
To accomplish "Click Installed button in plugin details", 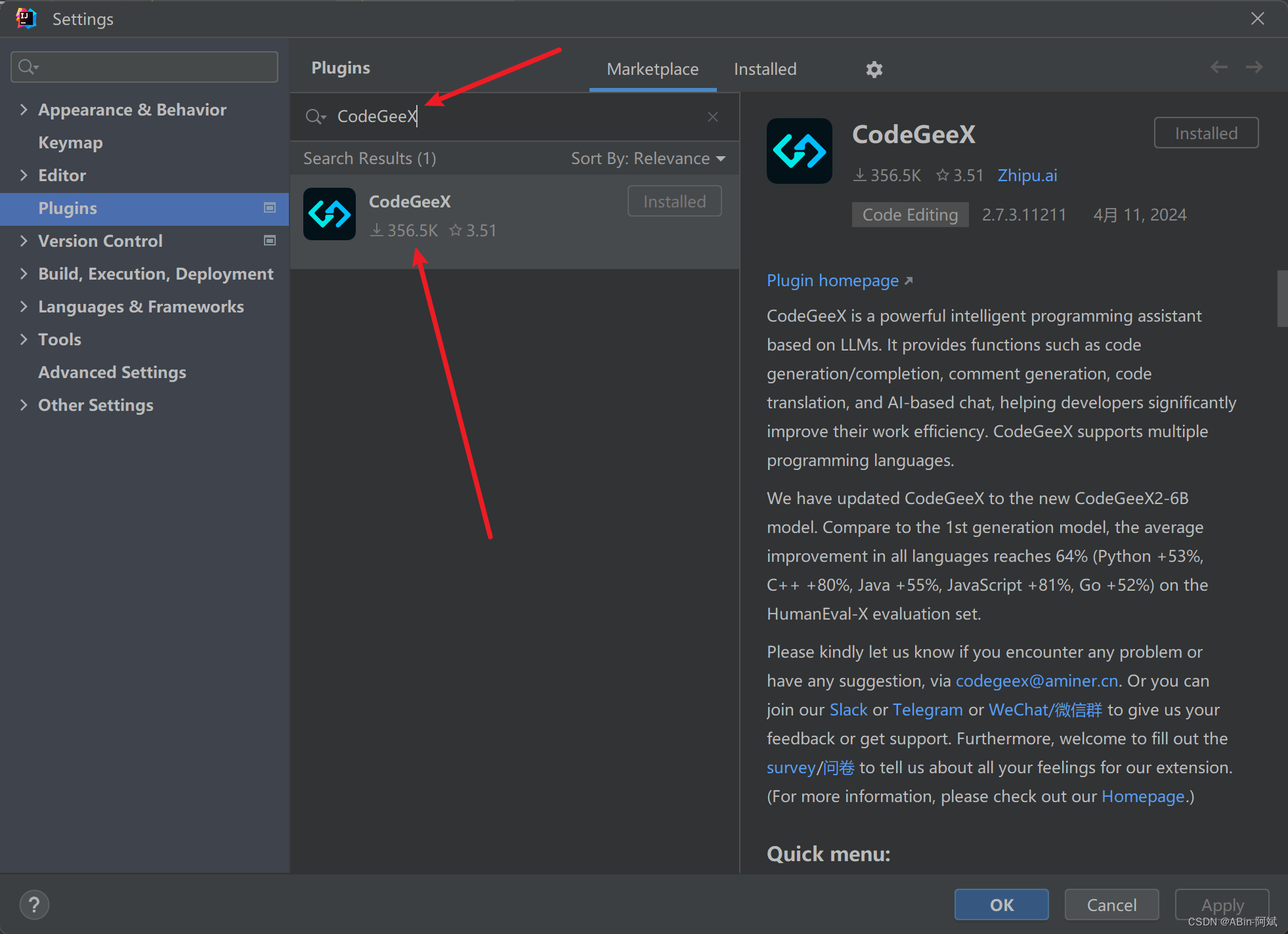I will [1206, 133].
